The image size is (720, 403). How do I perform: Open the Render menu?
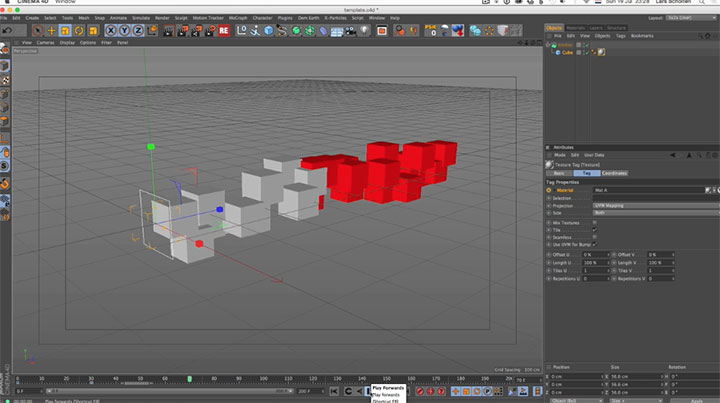[162, 18]
